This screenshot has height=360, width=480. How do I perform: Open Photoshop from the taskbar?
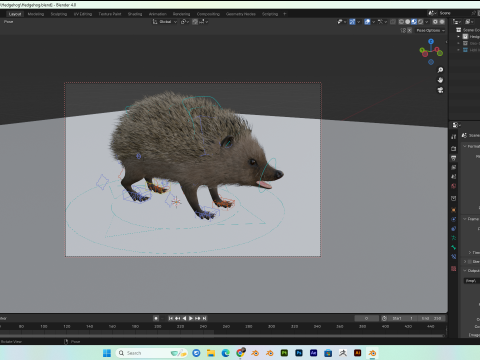point(299,353)
